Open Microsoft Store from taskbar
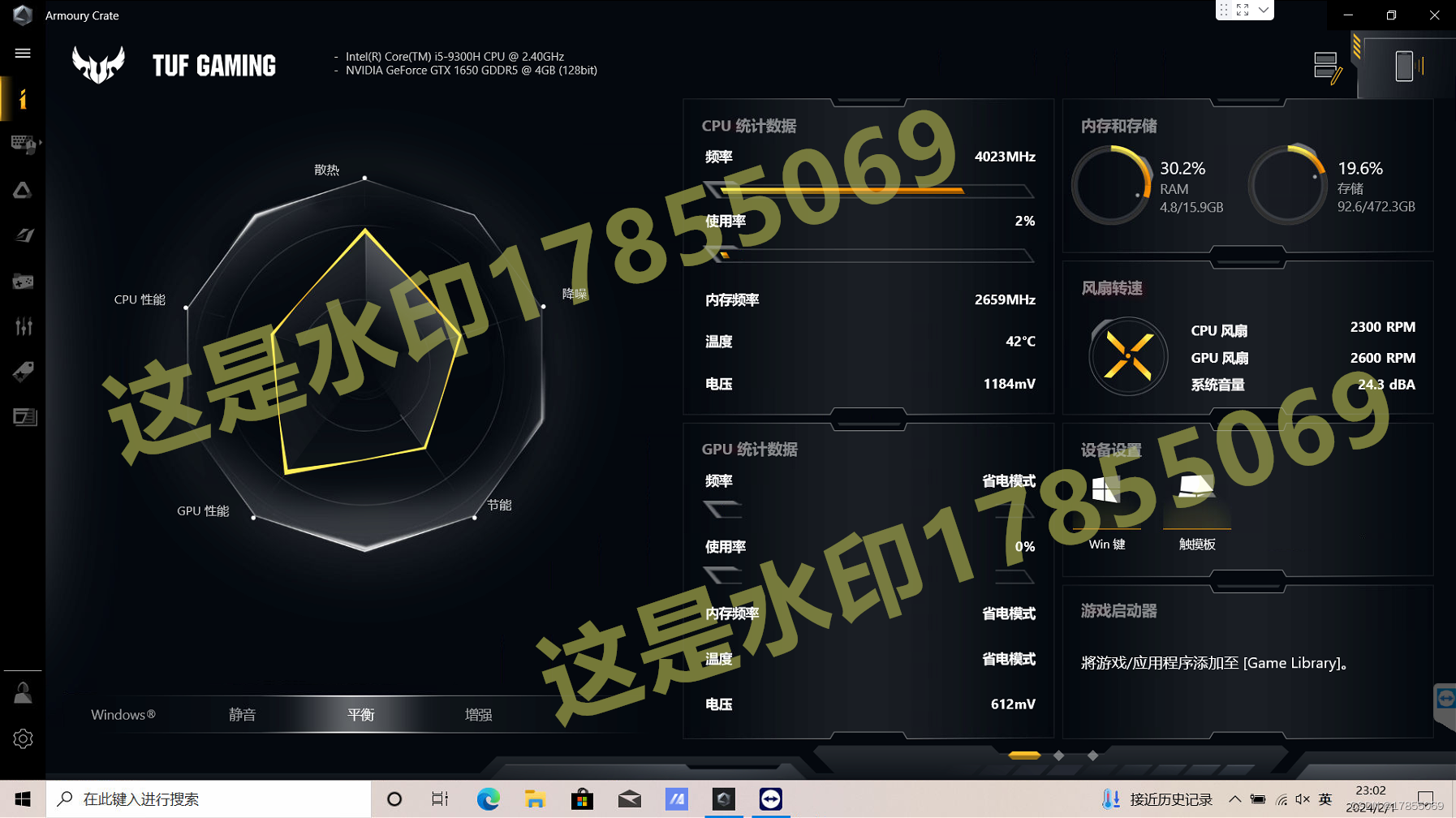 coord(582,799)
